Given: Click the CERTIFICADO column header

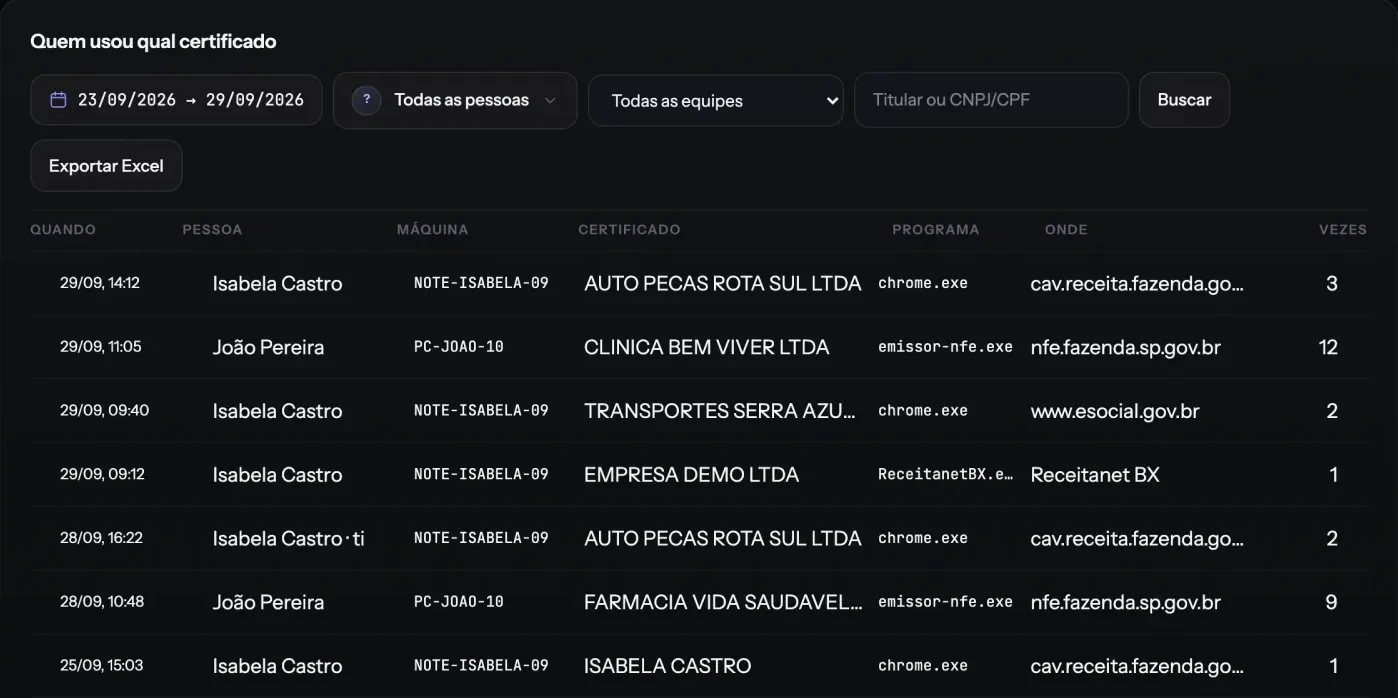Looking at the screenshot, I should pos(629,229).
